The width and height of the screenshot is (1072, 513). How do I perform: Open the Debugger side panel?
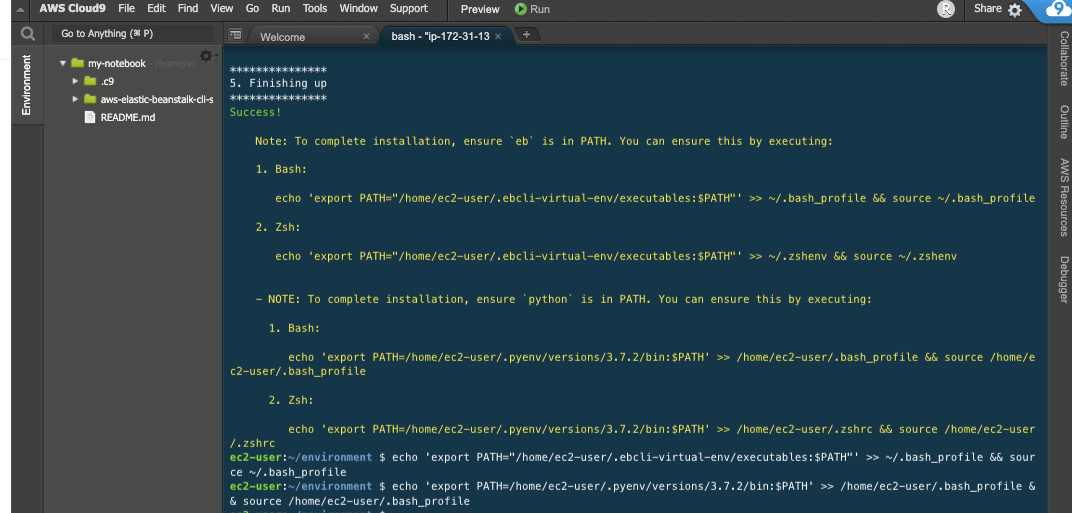1064,279
